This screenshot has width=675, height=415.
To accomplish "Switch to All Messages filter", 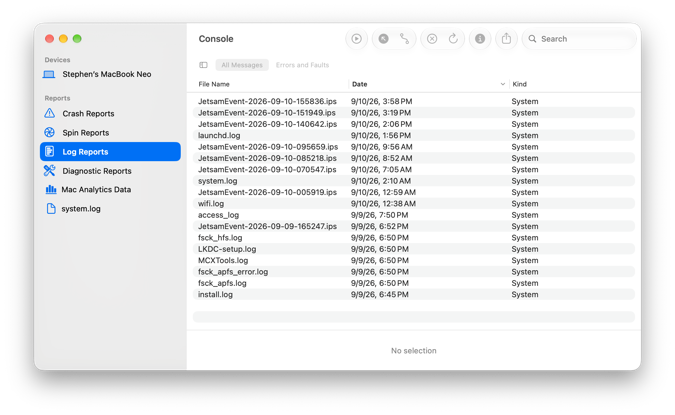I will coord(242,65).
